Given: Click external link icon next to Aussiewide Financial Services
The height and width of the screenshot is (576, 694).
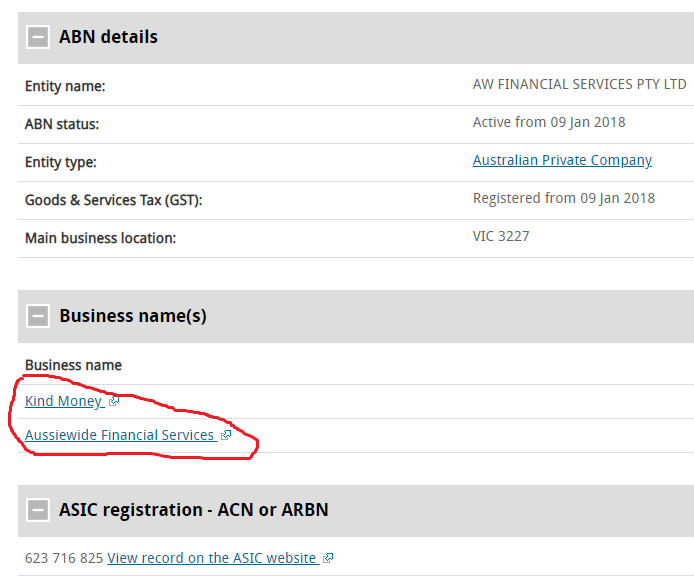Looking at the screenshot, I should pos(226,435).
